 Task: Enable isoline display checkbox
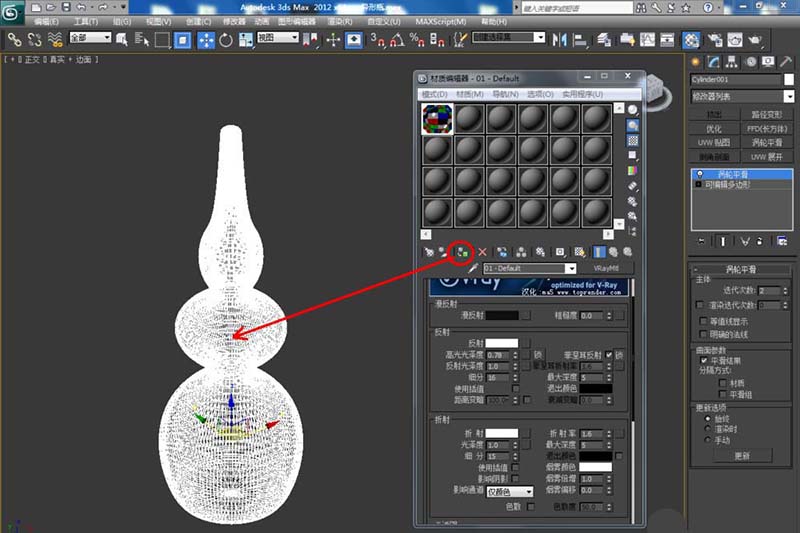[700, 322]
